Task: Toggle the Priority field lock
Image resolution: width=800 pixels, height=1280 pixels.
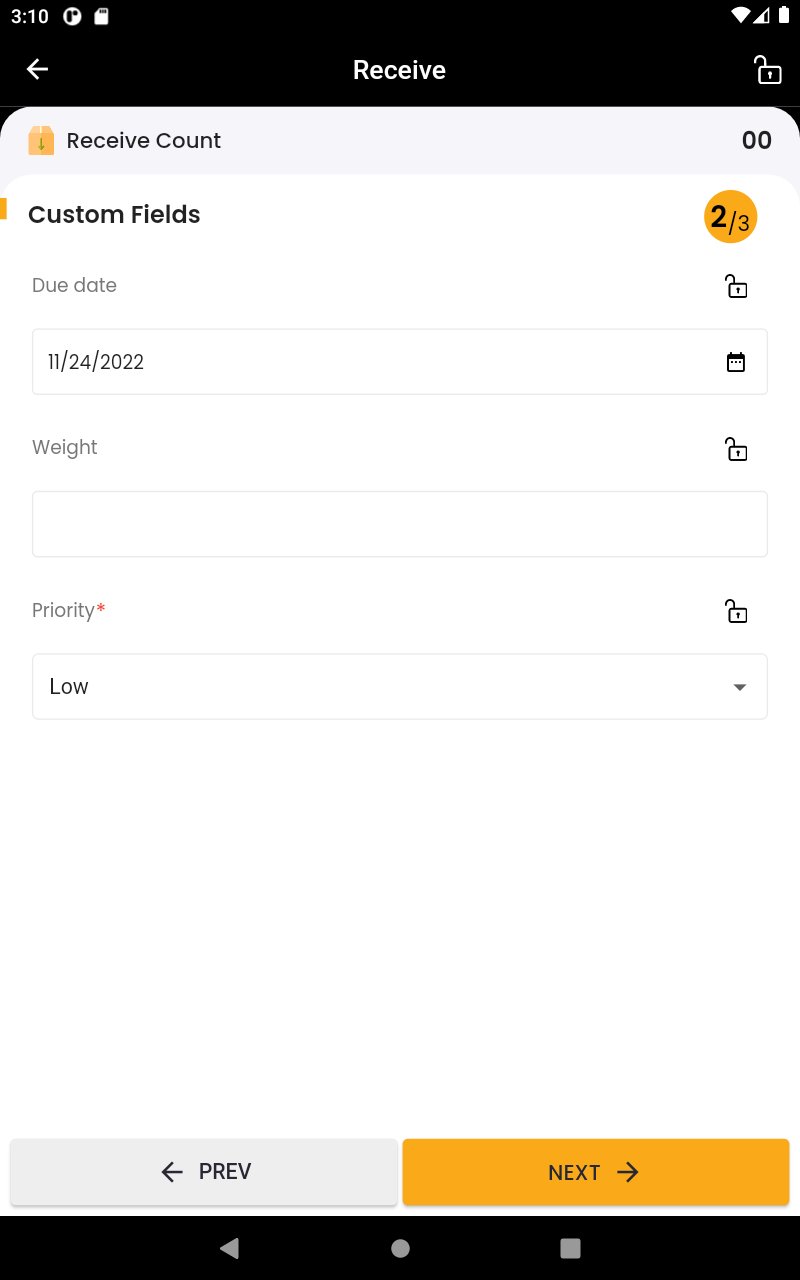Action: pyautogui.click(x=736, y=611)
